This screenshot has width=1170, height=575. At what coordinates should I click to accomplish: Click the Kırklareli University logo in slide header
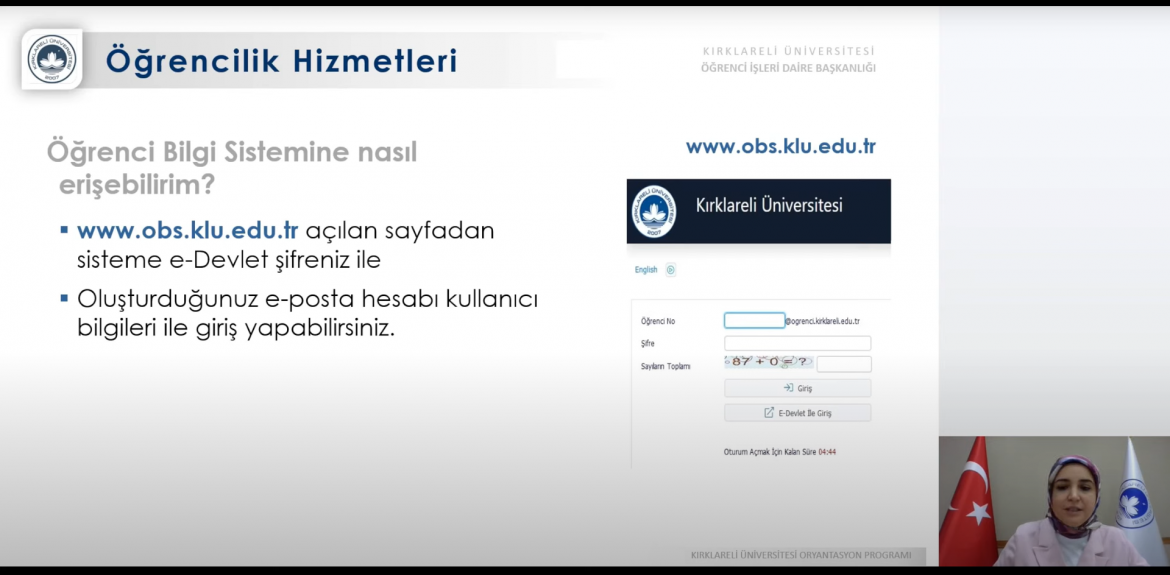pyautogui.click(x=52, y=59)
